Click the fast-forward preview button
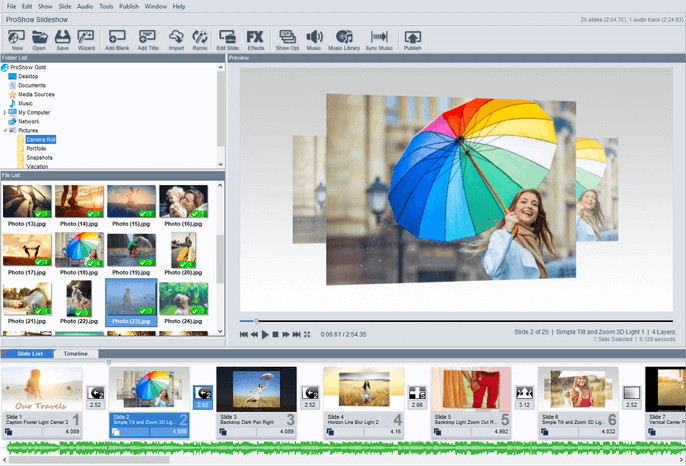This screenshot has width=686, height=466. click(286, 334)
